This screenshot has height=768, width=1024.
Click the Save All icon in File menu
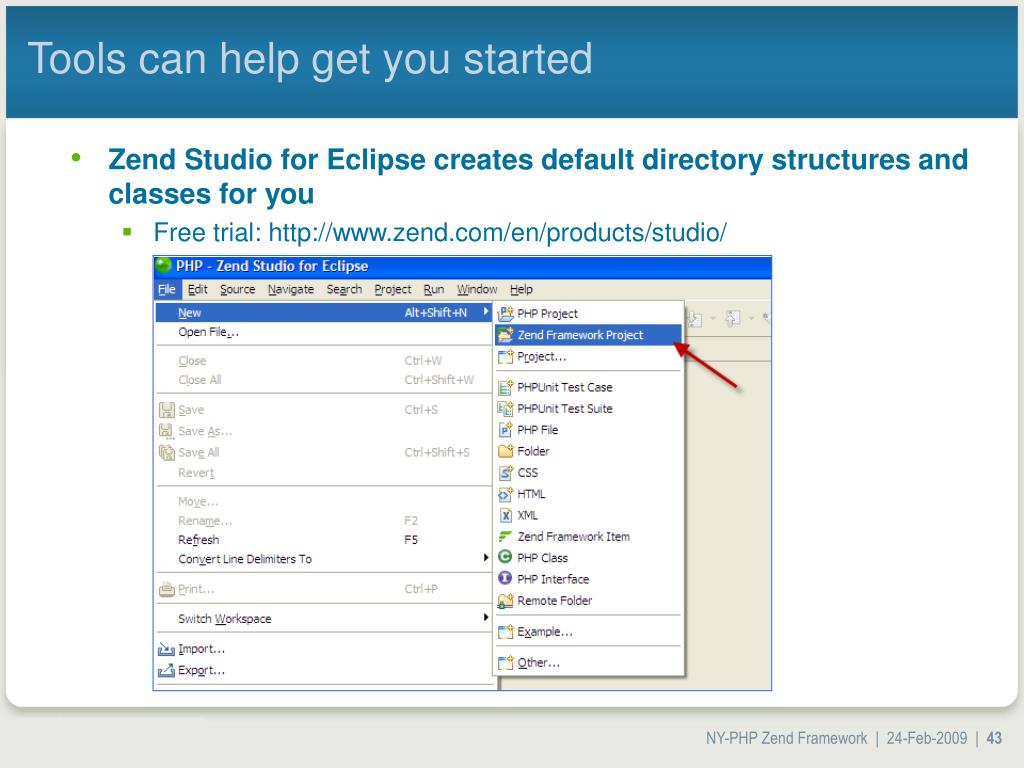(x=167, y=453)
